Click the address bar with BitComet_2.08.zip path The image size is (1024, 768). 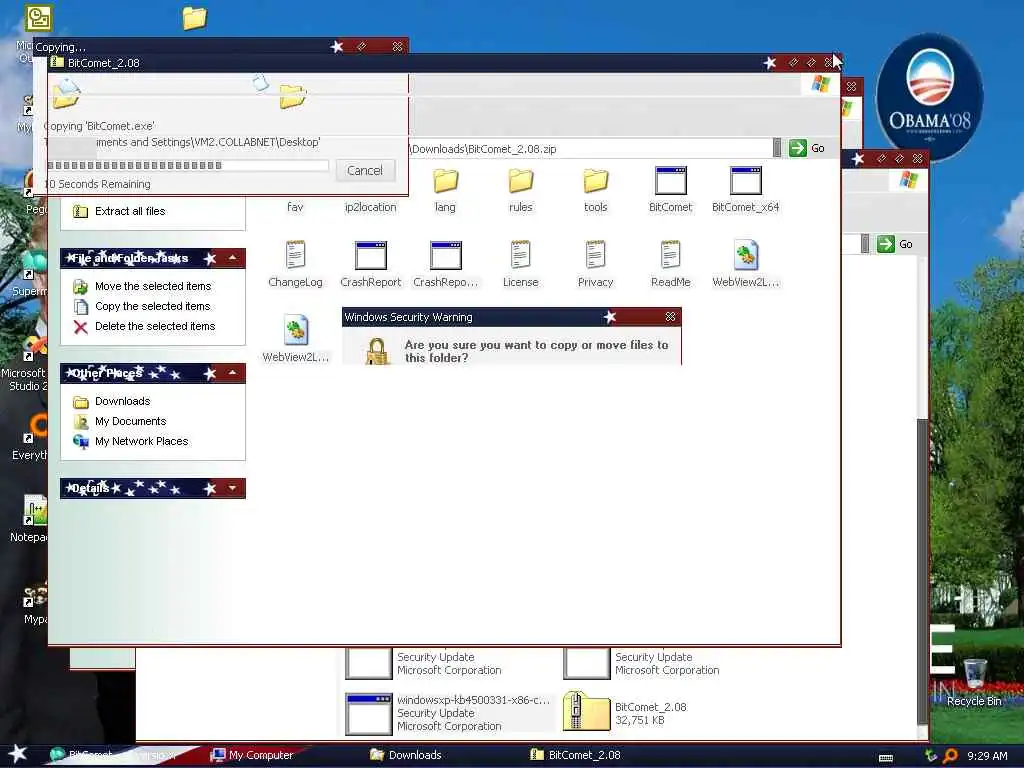pyautogui.click(x=590, y=149)
